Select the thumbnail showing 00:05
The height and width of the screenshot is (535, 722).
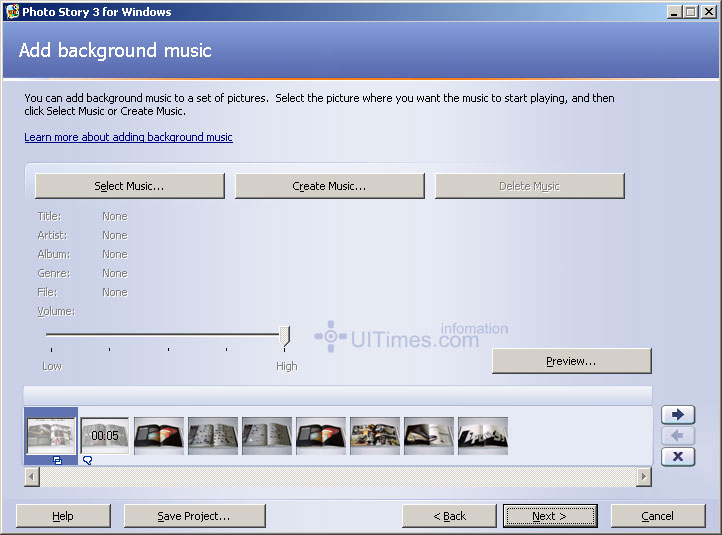[105, 436]
